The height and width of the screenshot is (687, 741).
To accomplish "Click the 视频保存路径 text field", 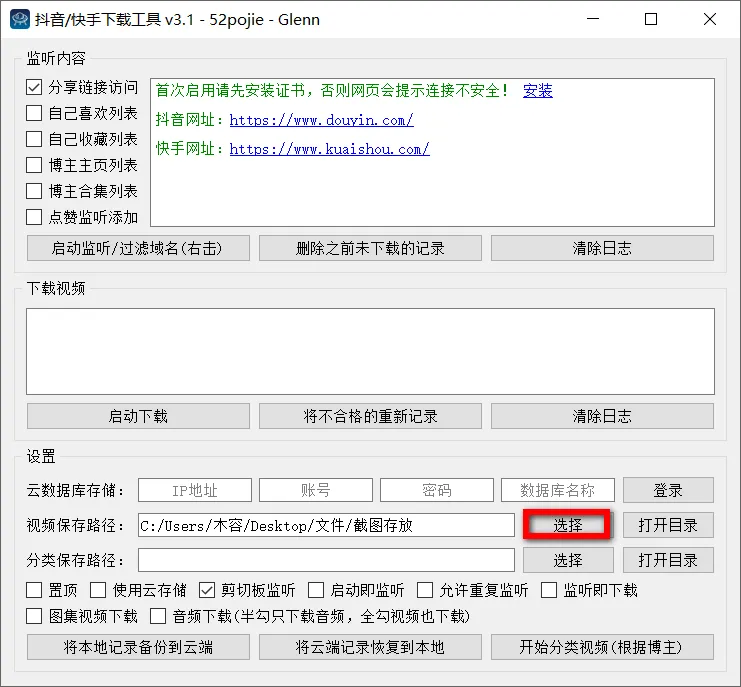I will pyautogui.click(x=326, y=525).
